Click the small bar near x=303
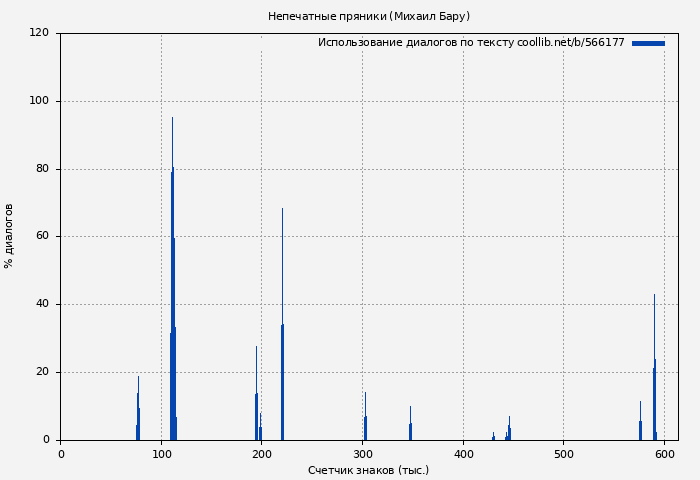The height and width of the screenshot is (480, 700). point(365,420)
